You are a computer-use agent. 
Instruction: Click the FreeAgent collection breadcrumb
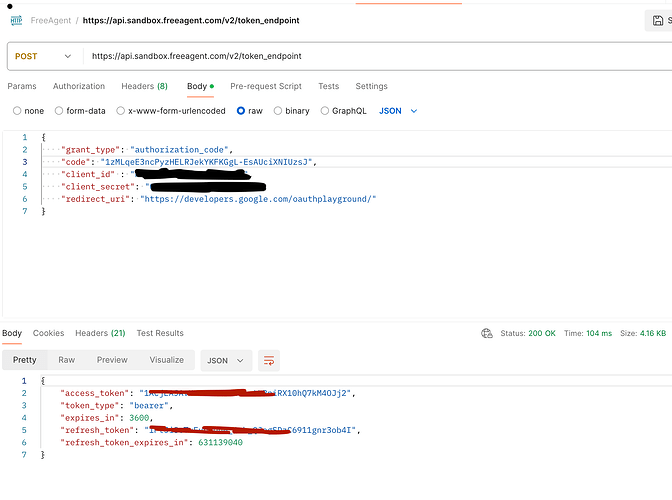point(51,20)
